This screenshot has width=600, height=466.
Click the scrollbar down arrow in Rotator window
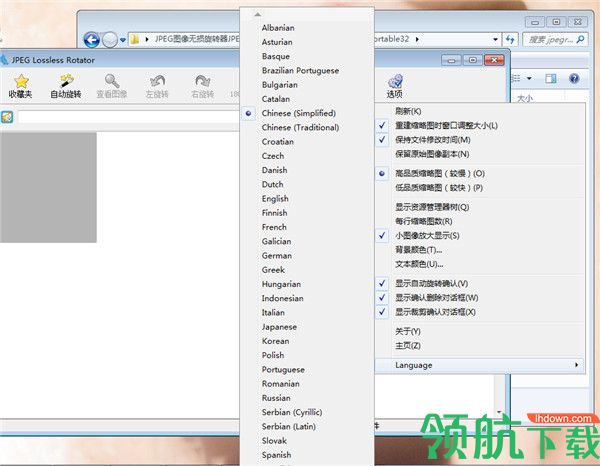click(x=499, y=412)
